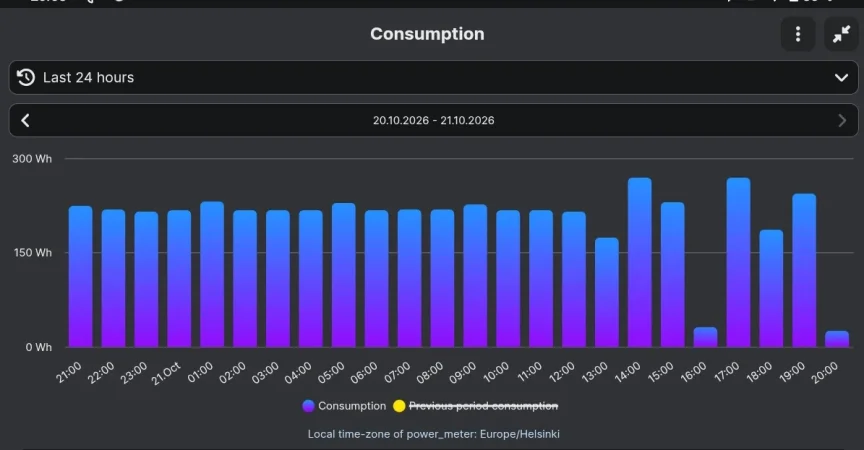The image size is (864, 450).
Task: Click the bar for 23:00
Action: 146,279
